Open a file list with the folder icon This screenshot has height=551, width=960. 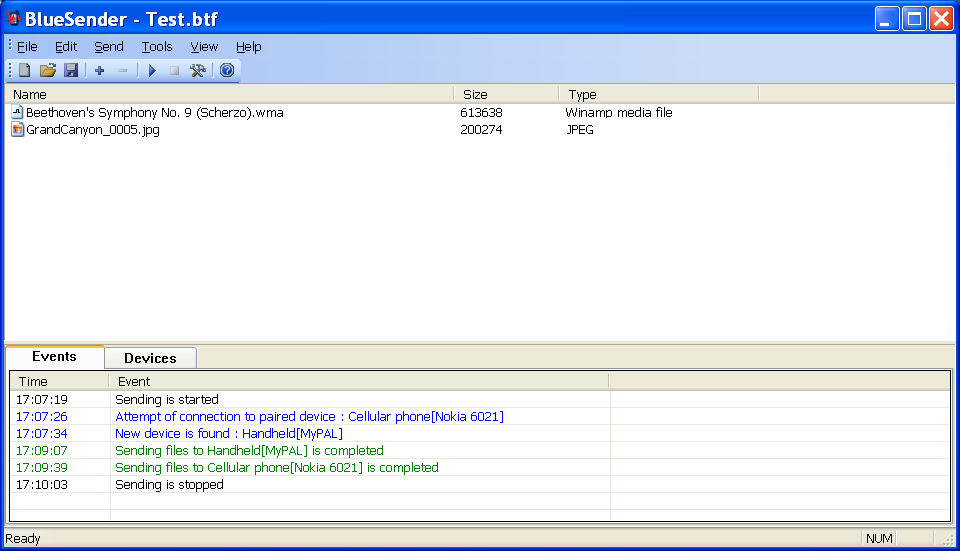pos(48,70)
